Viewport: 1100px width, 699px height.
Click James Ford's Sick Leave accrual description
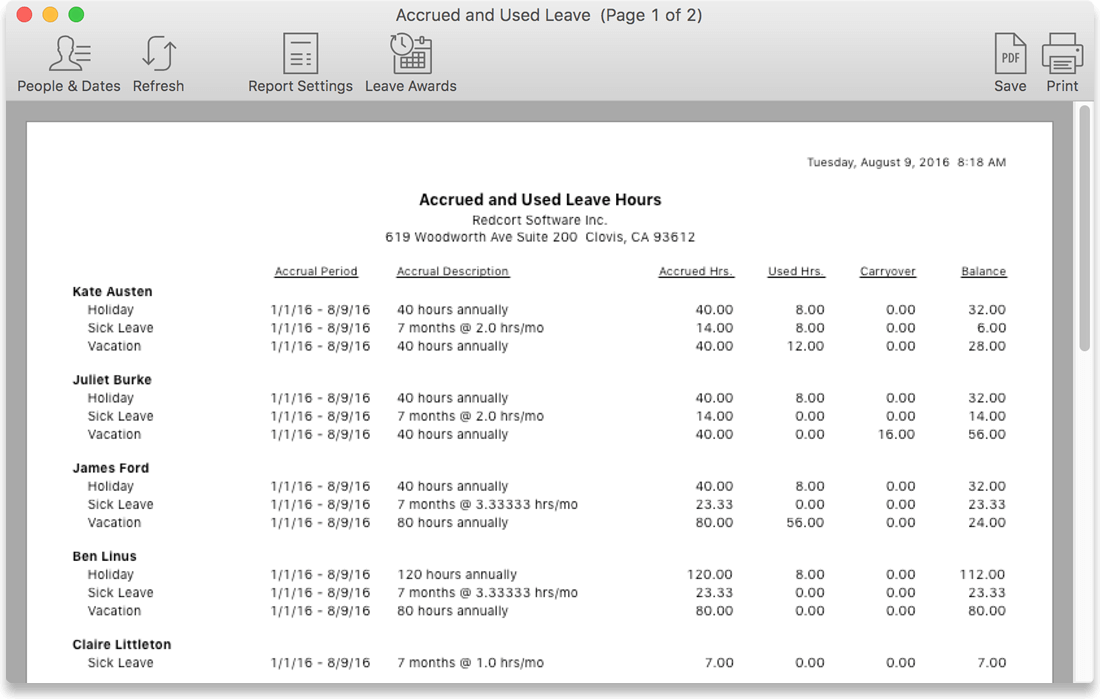(x=488, y=505)
